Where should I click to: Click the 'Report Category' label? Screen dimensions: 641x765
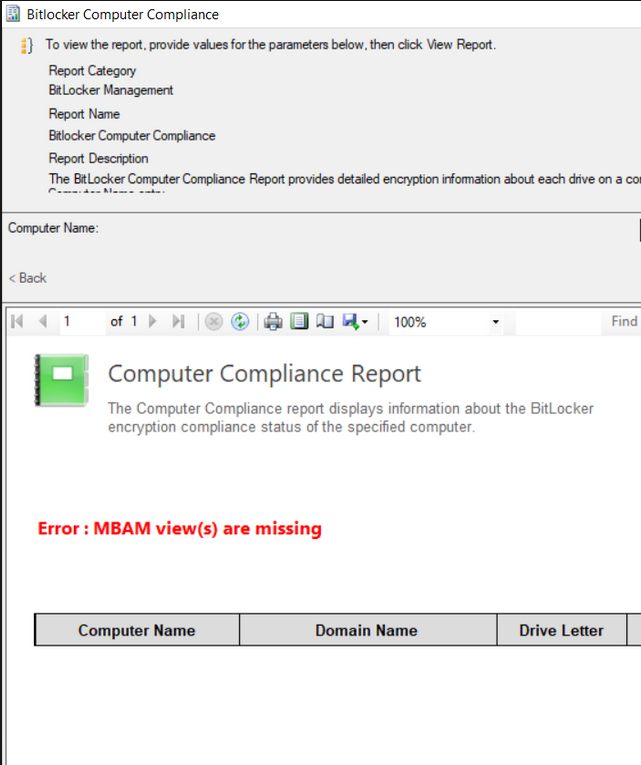[x=92, y=71]
